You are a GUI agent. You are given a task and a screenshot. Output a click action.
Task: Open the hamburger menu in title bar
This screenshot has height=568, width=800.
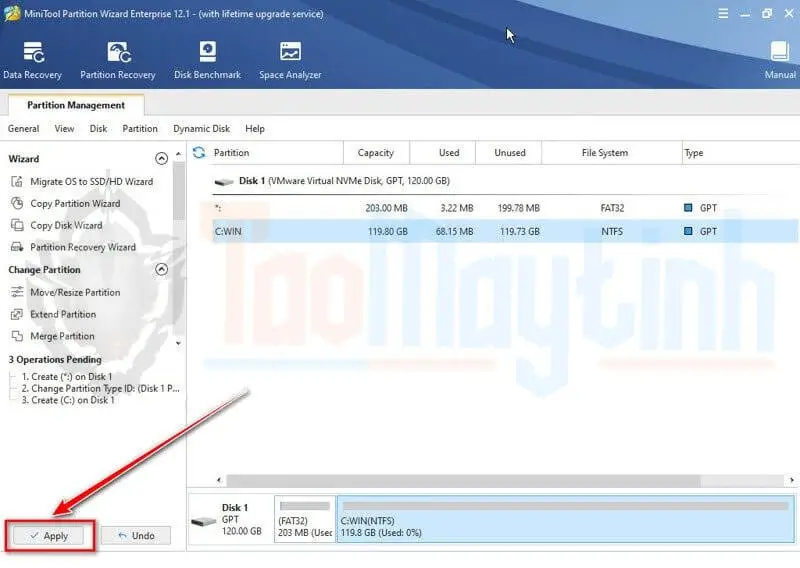click(x=724, y=14)
